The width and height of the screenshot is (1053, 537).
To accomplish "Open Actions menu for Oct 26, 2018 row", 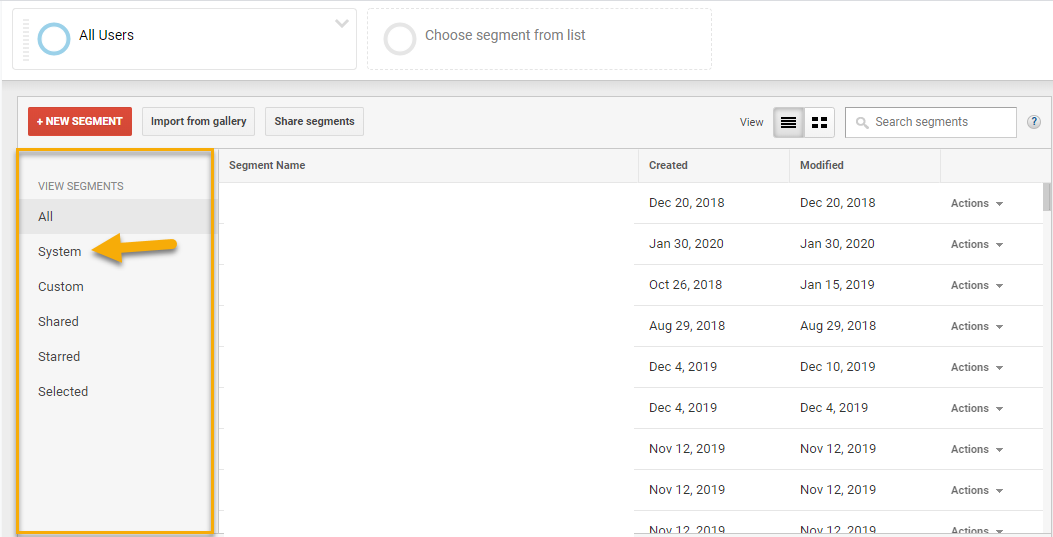I will pos(976,286).
